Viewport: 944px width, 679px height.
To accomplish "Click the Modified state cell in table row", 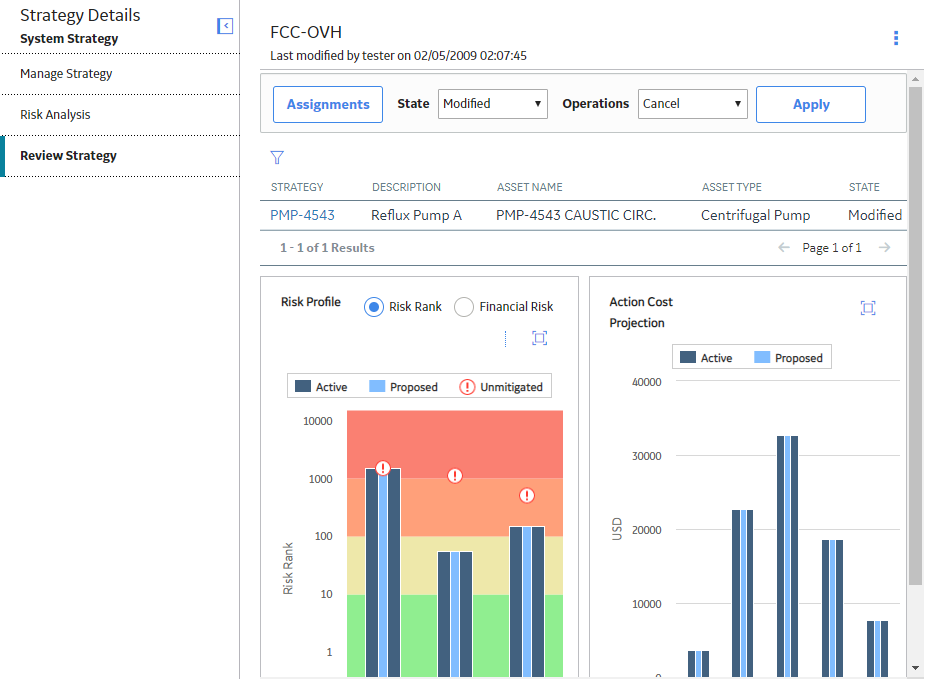I will pos(875,215).
